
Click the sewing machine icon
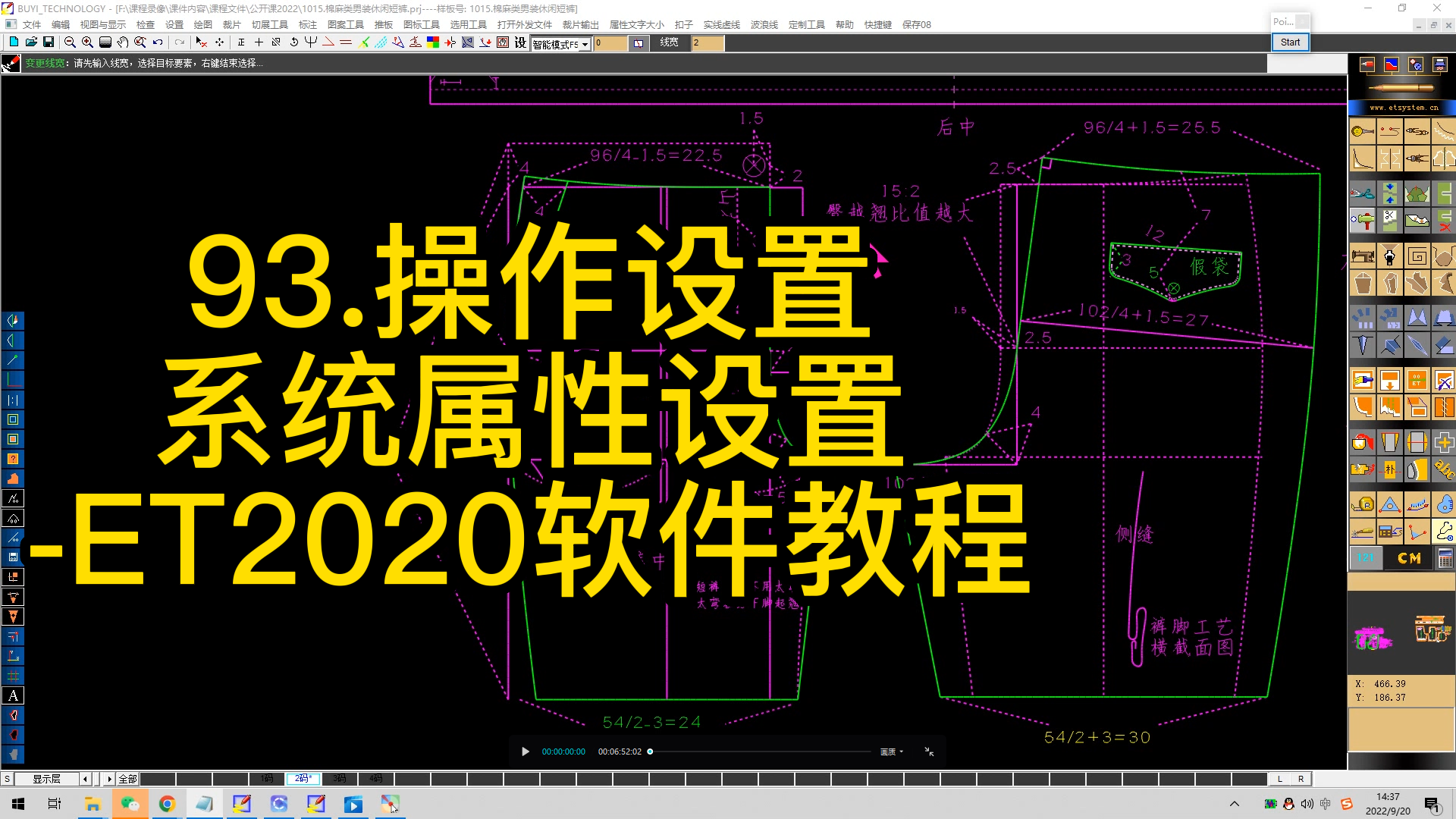[x=1362, y=256]
